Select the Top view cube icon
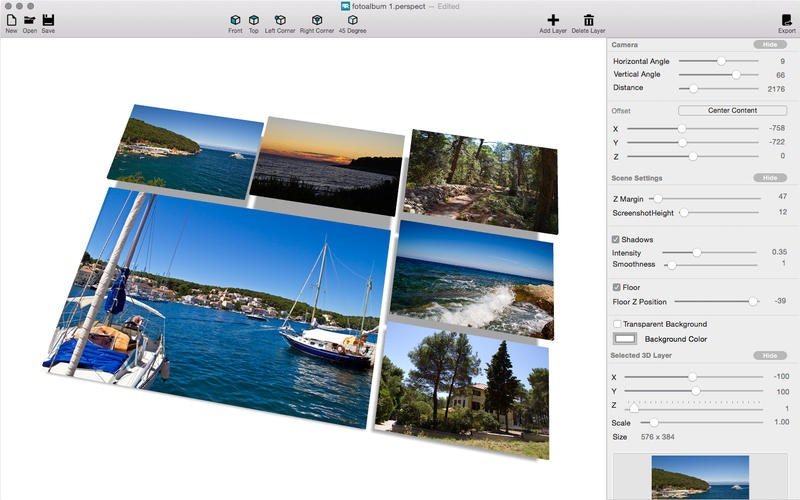This screenshot has width=800, height=500. point(254,20)
